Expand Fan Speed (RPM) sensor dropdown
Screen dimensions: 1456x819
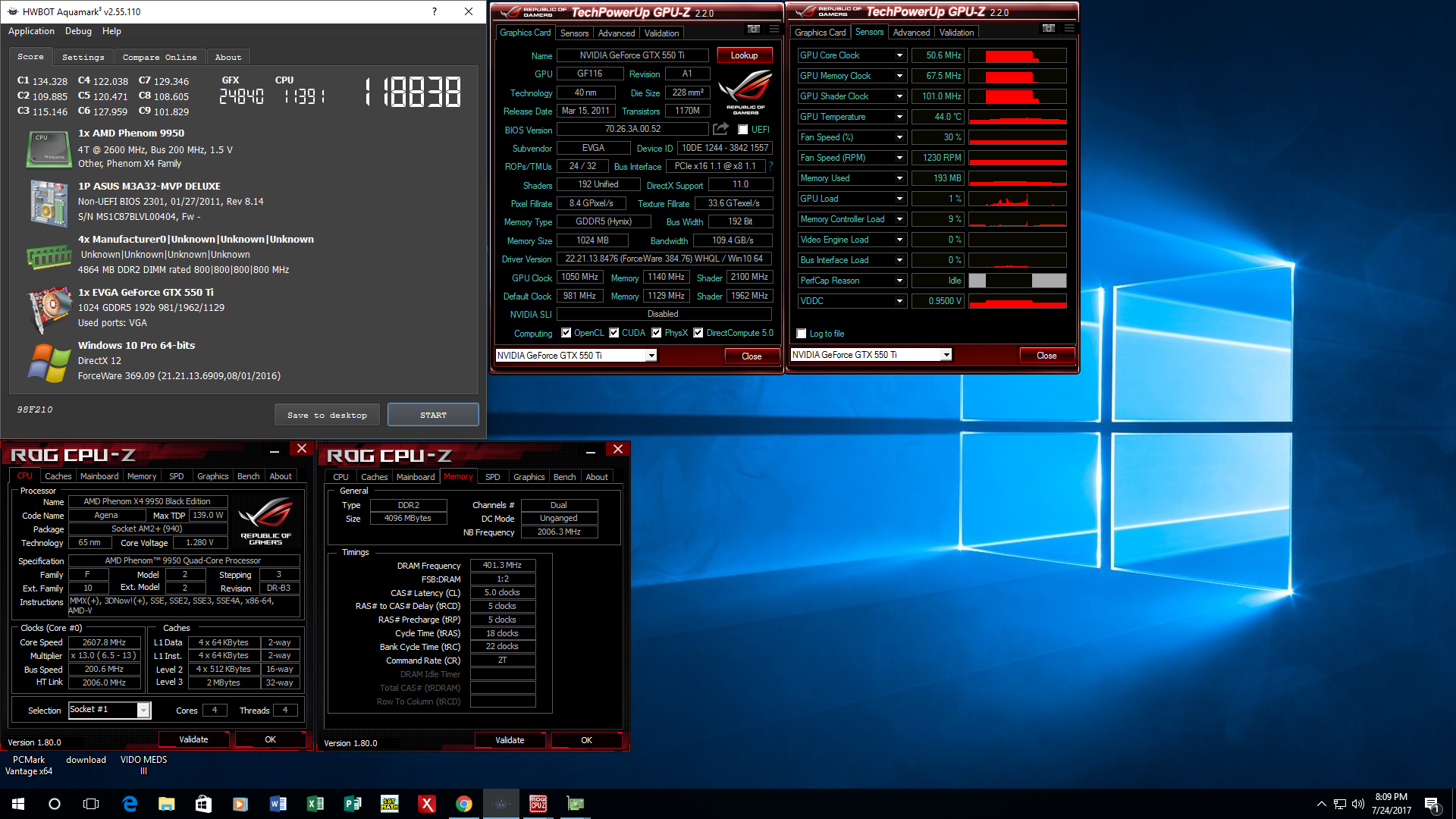coord(899,158)
